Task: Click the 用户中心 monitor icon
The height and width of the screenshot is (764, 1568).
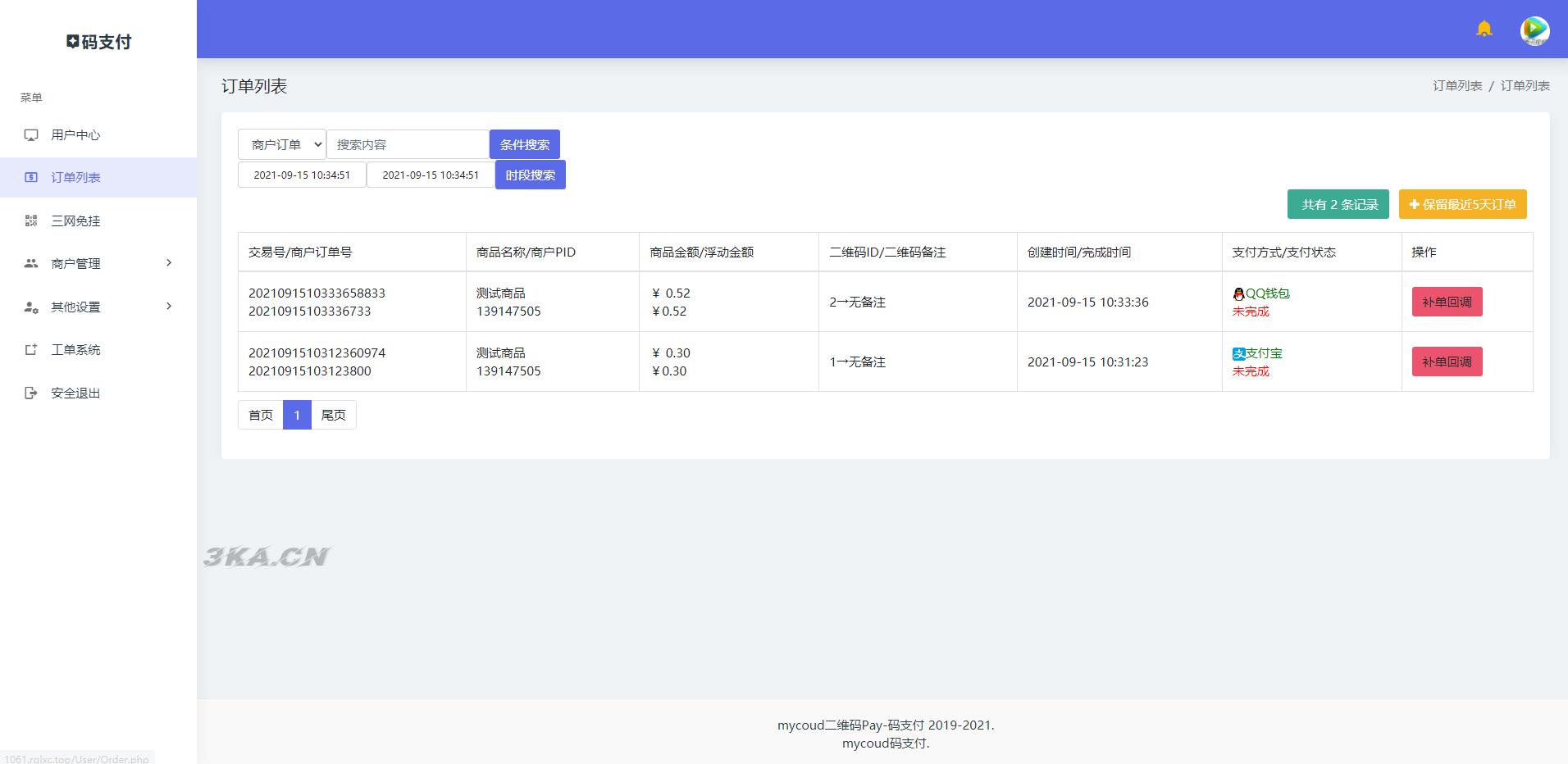Action: (31, 135)
